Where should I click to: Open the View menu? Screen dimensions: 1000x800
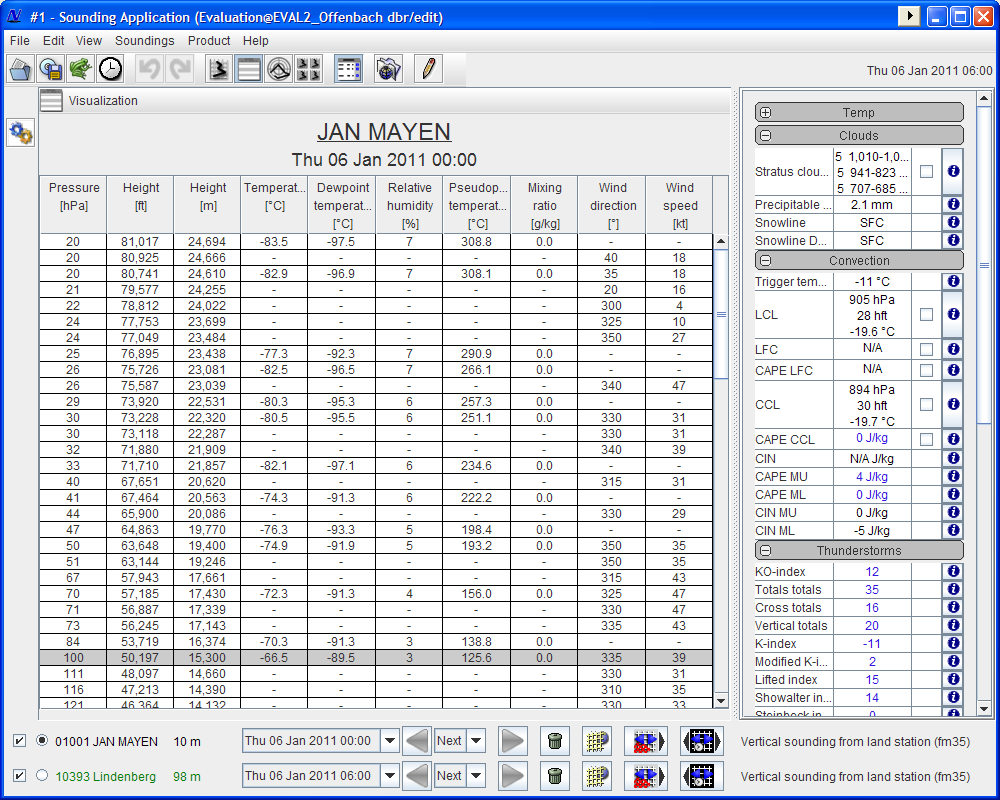click(89, 40)
